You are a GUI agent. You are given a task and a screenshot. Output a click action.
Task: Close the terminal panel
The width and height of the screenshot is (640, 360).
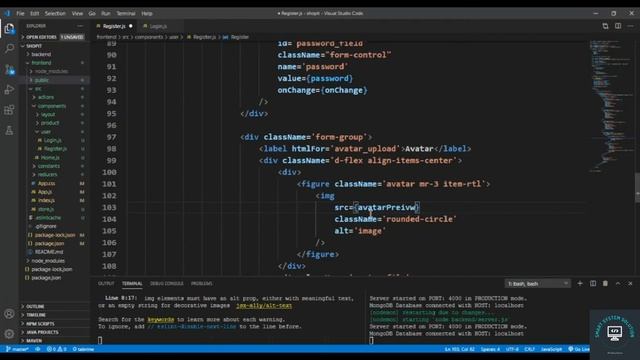click(x=631, y=283)
